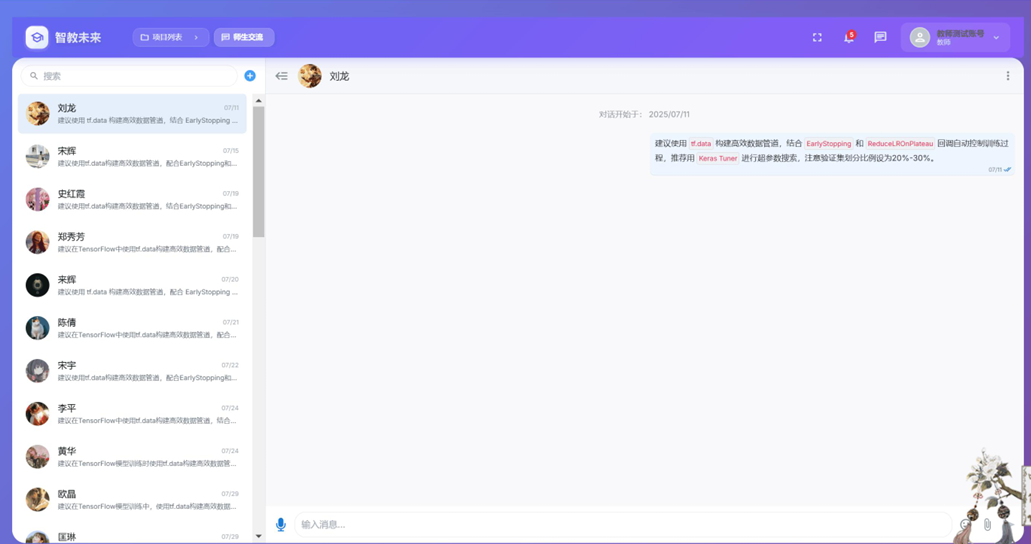This screenshot has height=544, width=1031.
Task: Open conversation with 宋辉
Action: click(132, 156)
